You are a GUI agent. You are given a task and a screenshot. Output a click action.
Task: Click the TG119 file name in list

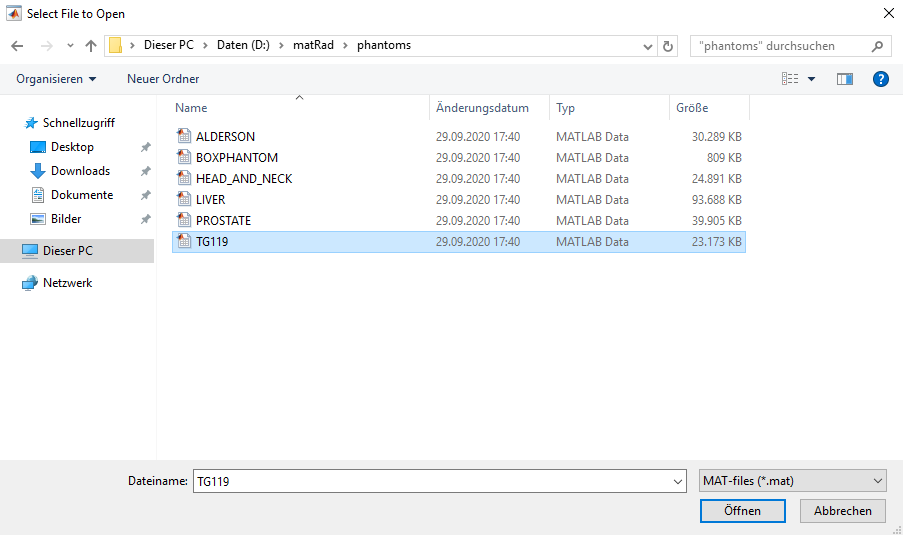[x=212, y=242]
